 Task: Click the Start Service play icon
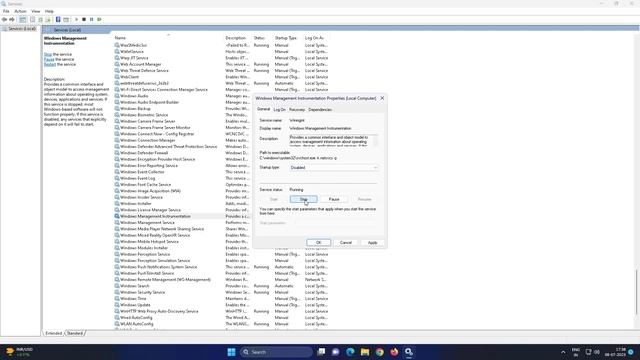pos(76,20)
